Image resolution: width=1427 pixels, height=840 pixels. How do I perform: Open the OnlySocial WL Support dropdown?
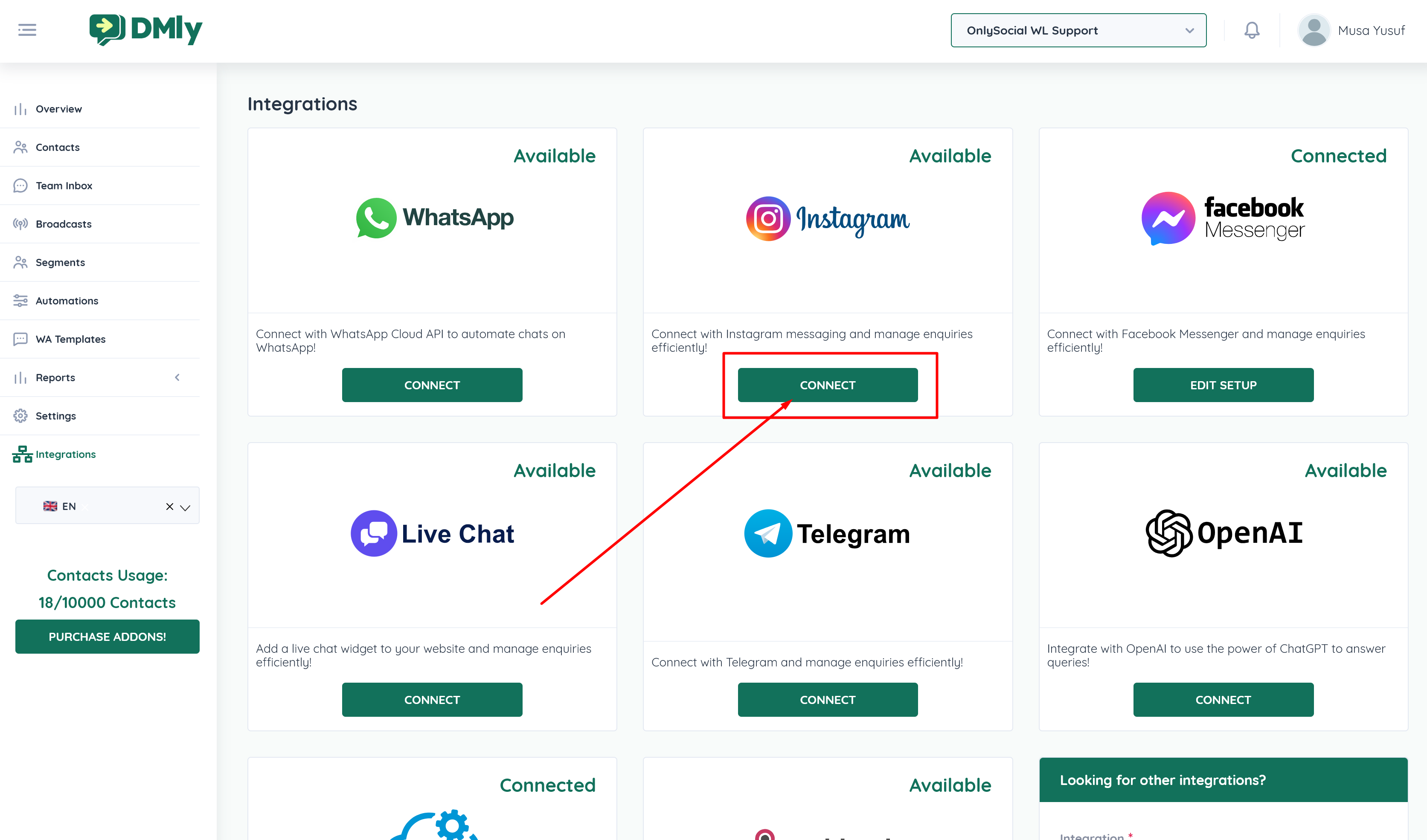pyautogui.click(x=1078, y=31)
